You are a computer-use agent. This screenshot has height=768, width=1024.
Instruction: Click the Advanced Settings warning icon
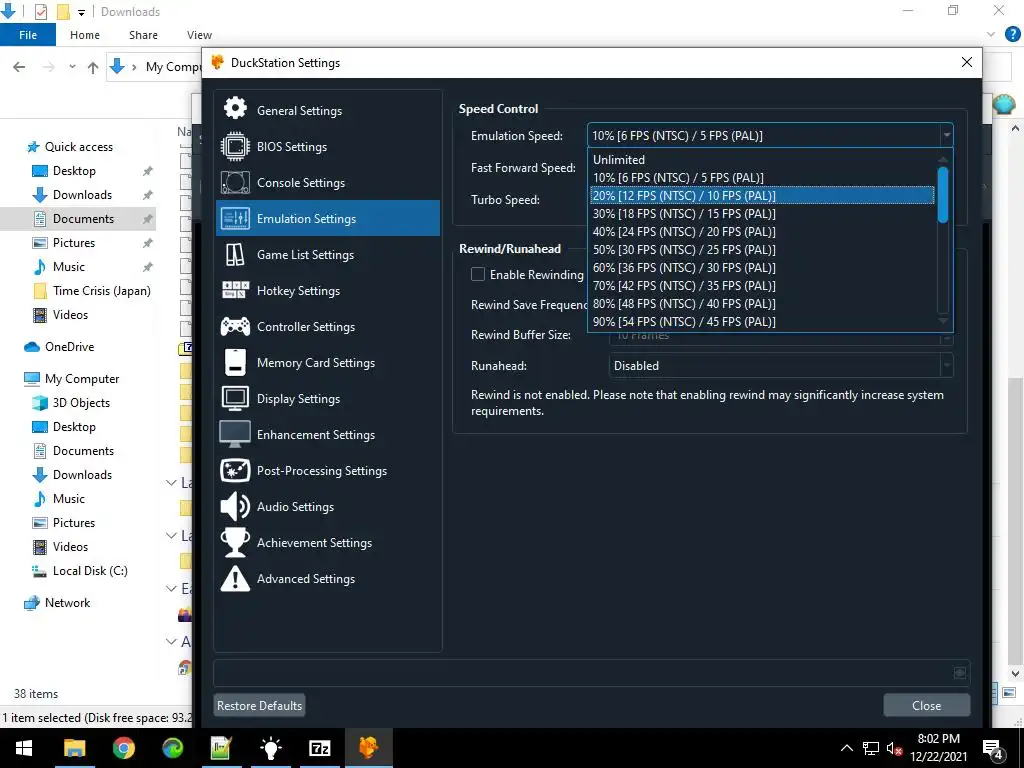point(235,579)
